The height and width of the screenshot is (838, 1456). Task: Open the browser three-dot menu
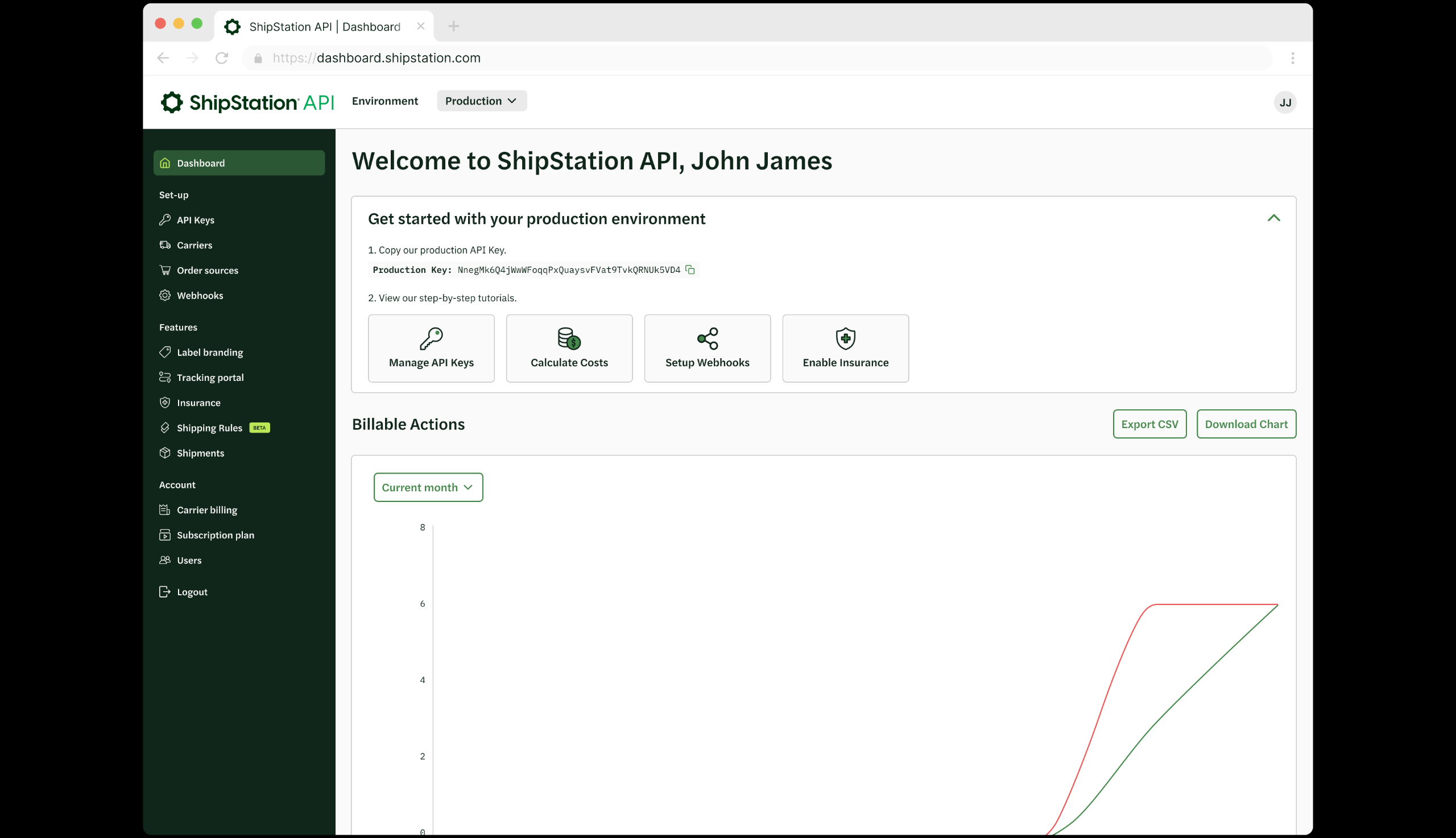click(1293, 58)
